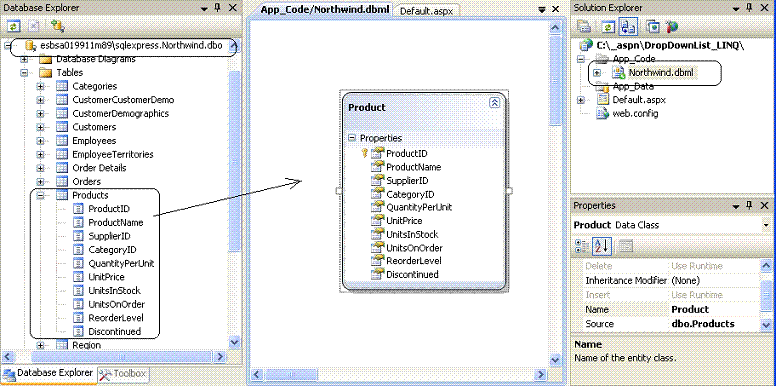Select ProductName column in Database Explorer
The width and height of the screenshot is (776, 386).
(116, 222)
